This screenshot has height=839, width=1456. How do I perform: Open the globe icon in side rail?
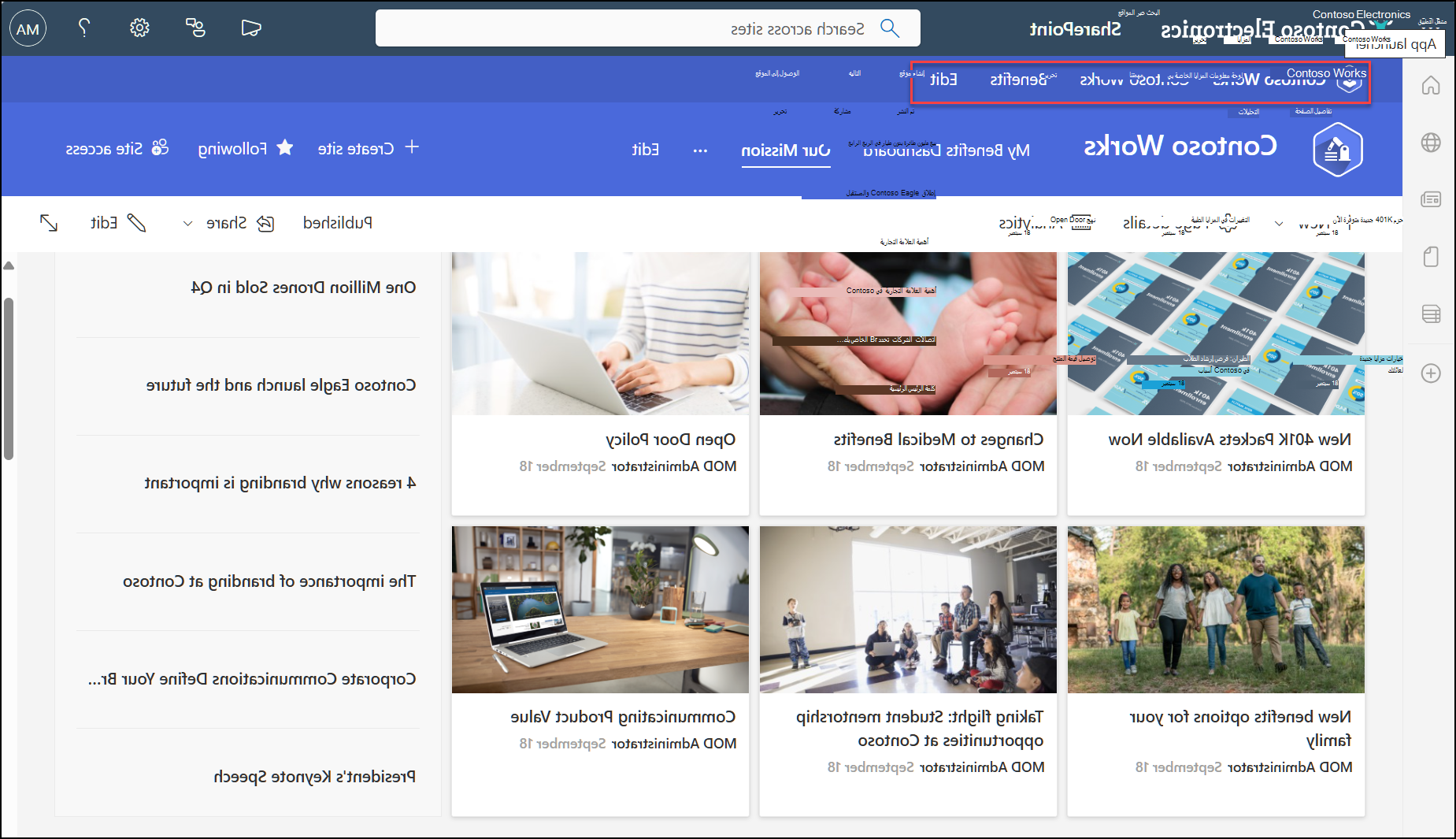[x=1431, y=143]
